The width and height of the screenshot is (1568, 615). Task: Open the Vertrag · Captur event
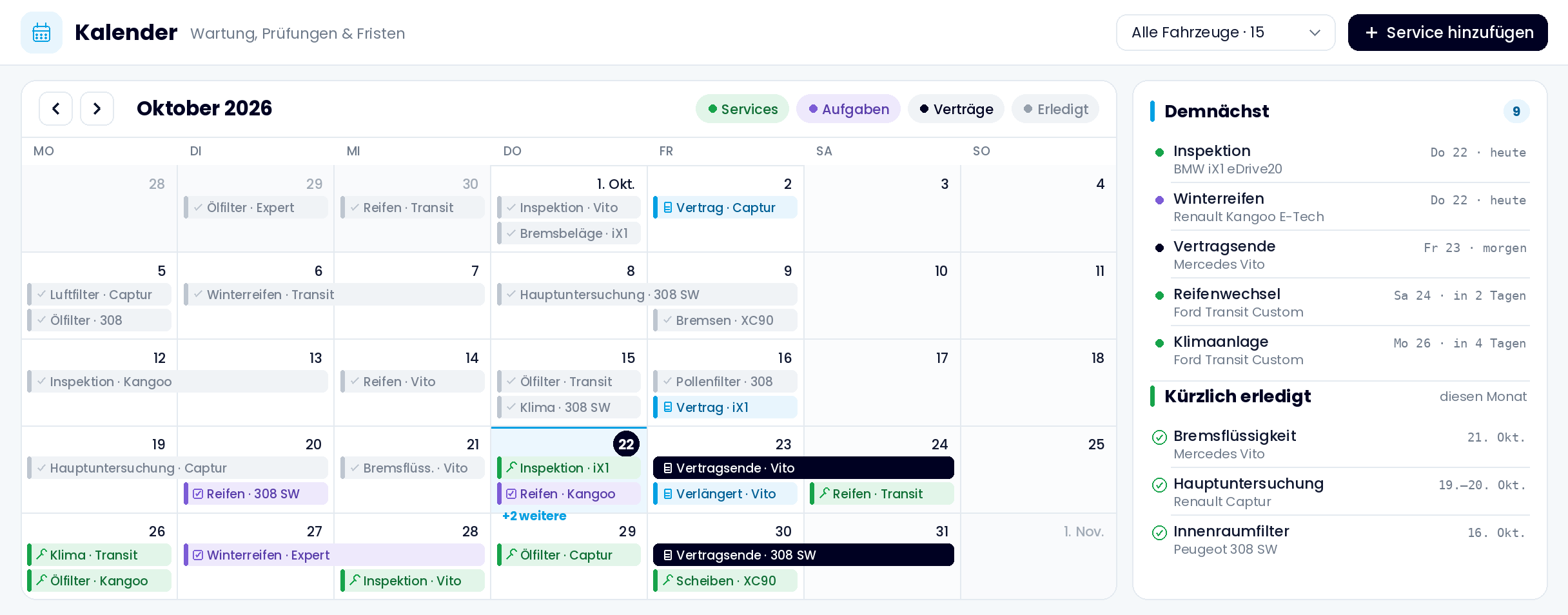[725, 208]
